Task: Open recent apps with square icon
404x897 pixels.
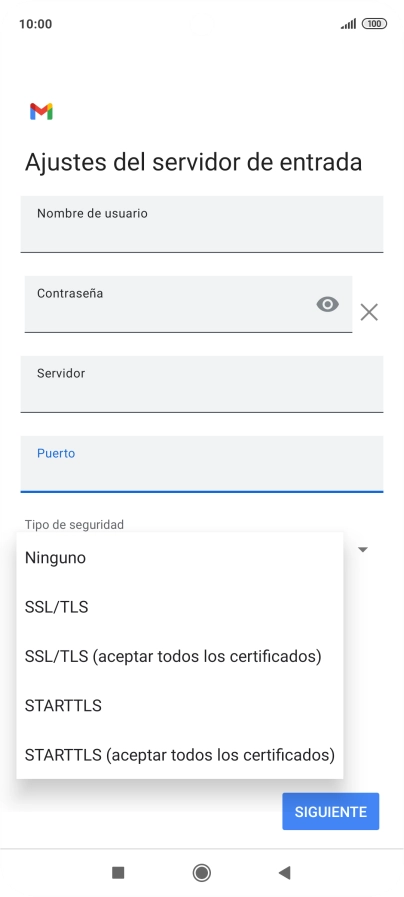Action: [x=118, y=872]
